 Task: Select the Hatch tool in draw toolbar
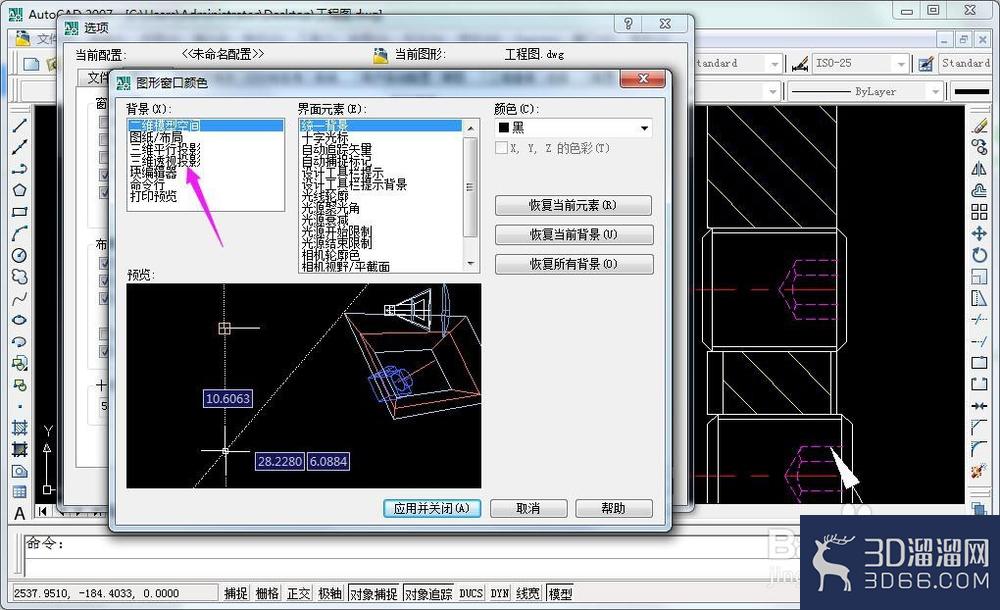[20, 428]
